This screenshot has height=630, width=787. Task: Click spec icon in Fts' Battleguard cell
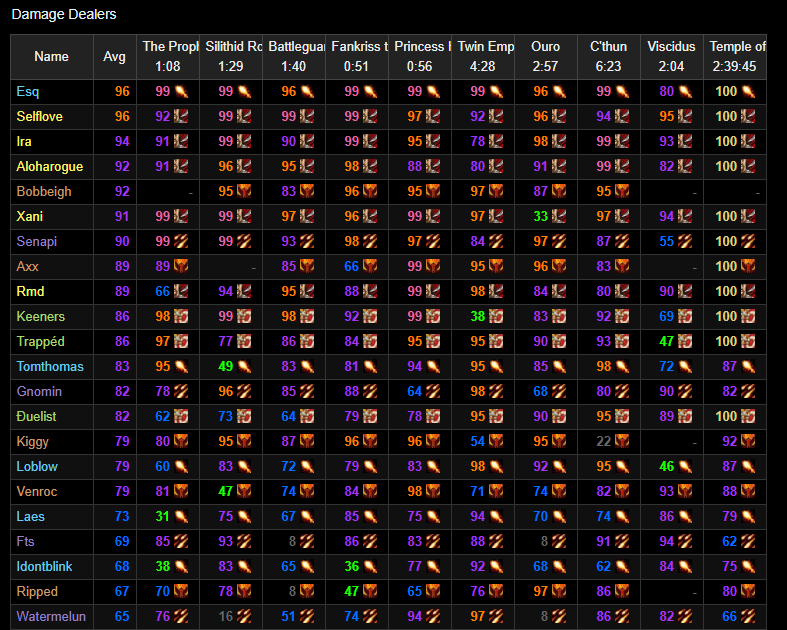click(307, 541)
